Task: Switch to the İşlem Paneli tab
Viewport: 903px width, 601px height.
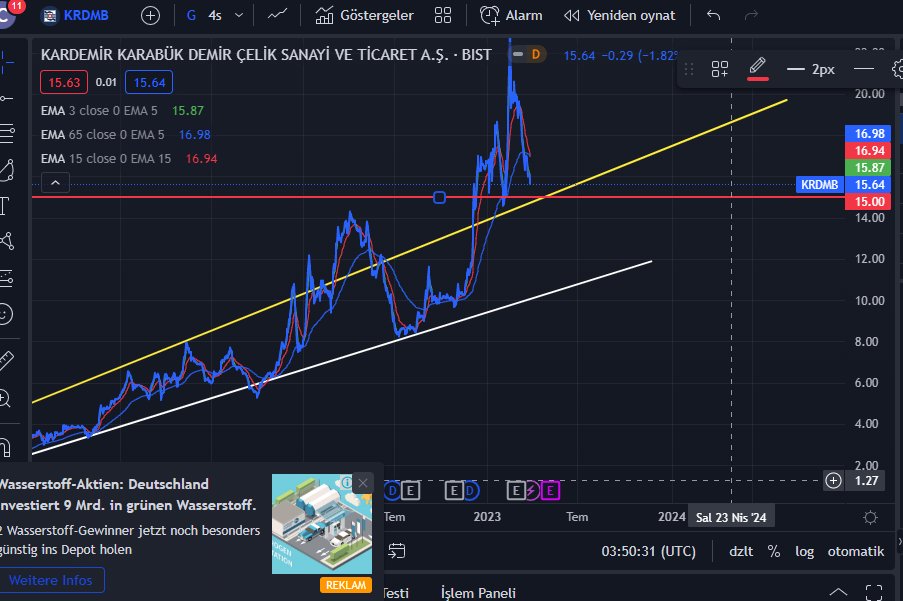Action: click(x=477, y=592)
